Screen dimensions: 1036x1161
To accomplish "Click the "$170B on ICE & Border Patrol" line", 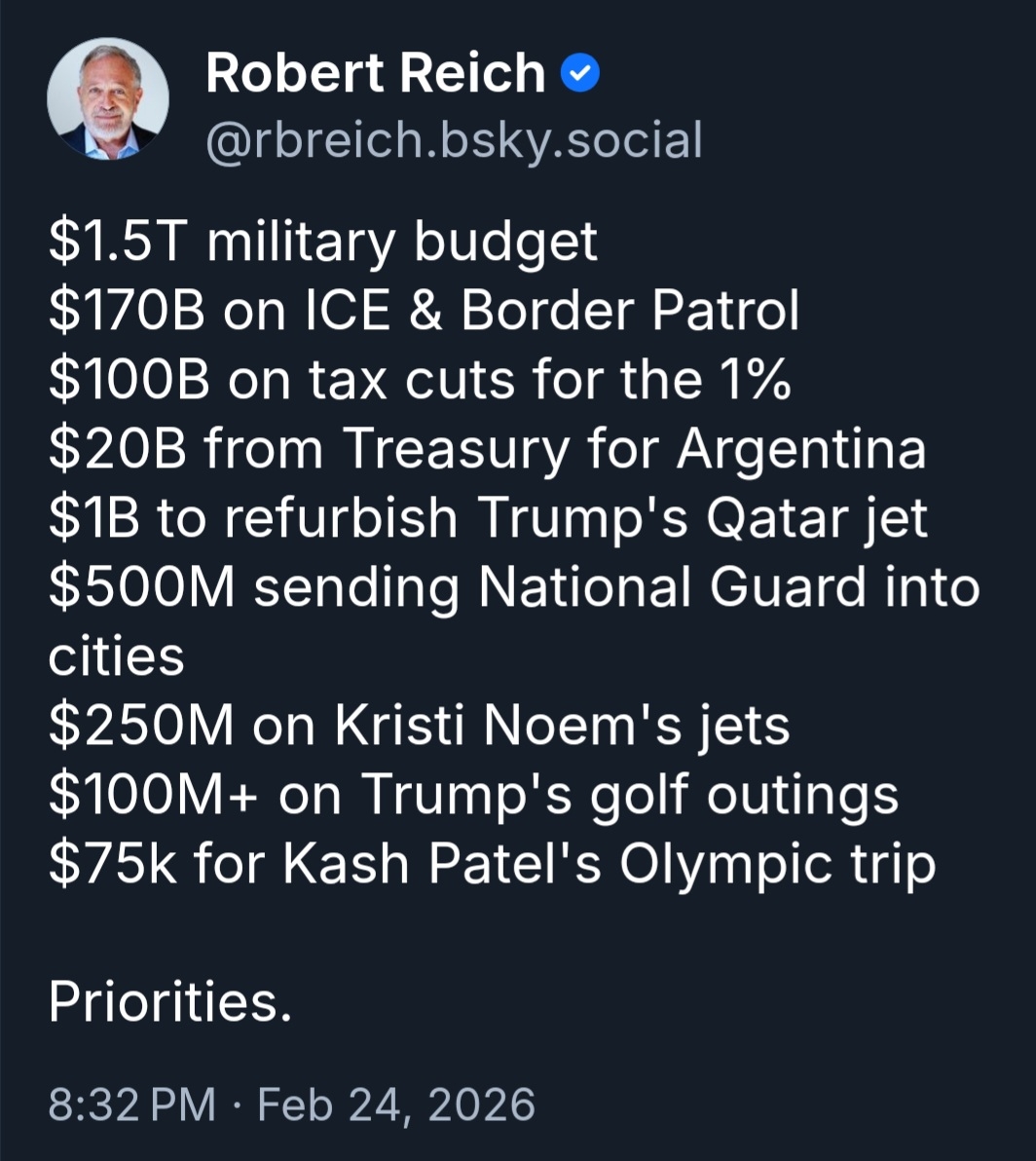I will 424,311.
